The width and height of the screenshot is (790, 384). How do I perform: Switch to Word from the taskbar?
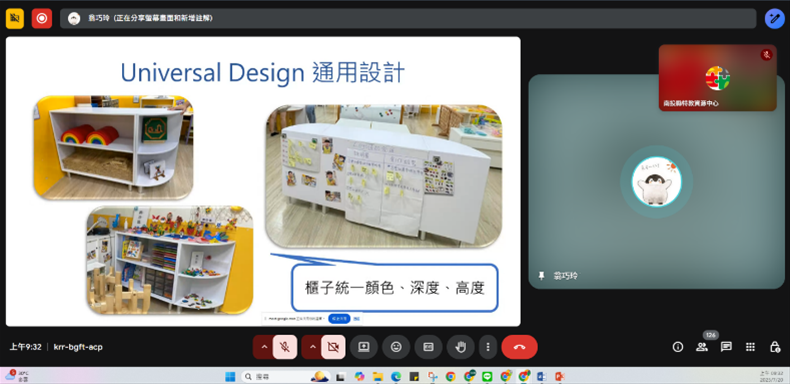542,376
